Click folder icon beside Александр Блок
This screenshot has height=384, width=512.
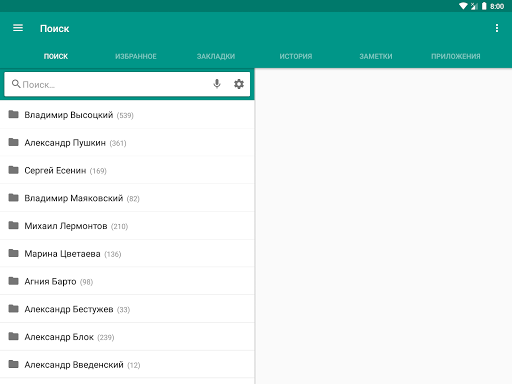coord(13,336)
